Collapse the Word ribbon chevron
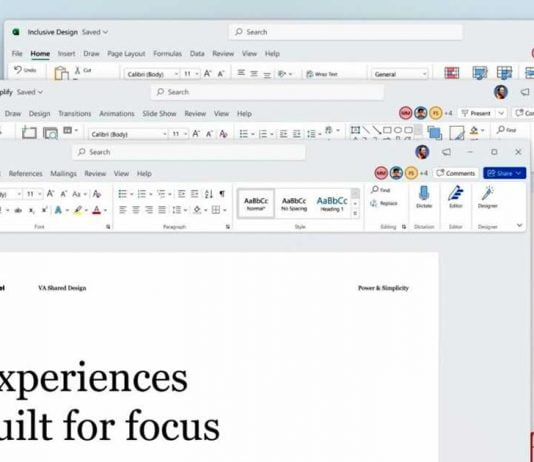Image resolution: width=534 pixels, height=462 pixels. point(519,225)
